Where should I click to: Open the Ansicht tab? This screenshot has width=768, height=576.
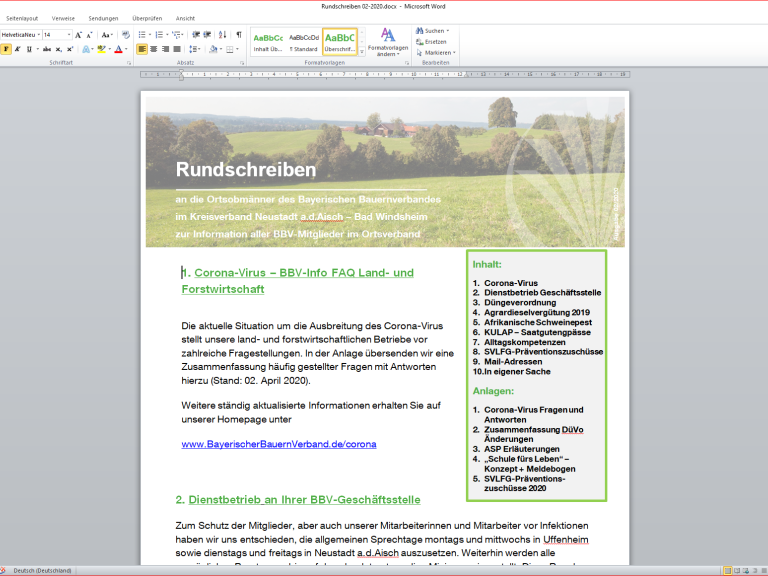(x=185, y=19)
